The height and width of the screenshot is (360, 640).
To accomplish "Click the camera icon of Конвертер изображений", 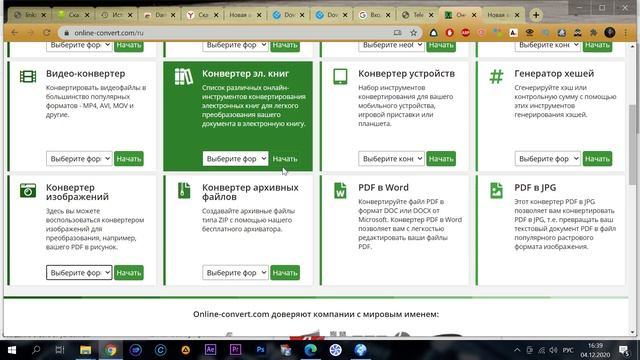I will coord(28,190).
